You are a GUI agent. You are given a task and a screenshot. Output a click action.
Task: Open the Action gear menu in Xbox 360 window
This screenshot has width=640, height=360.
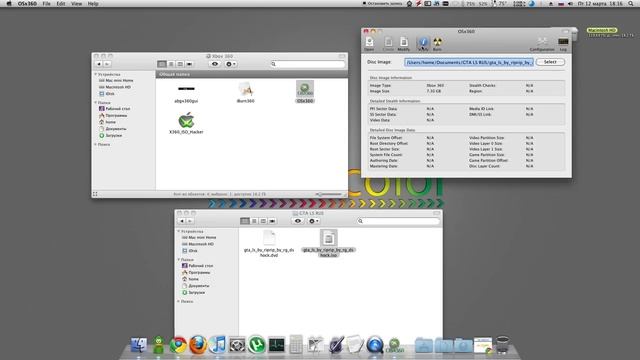coord(231,64)
